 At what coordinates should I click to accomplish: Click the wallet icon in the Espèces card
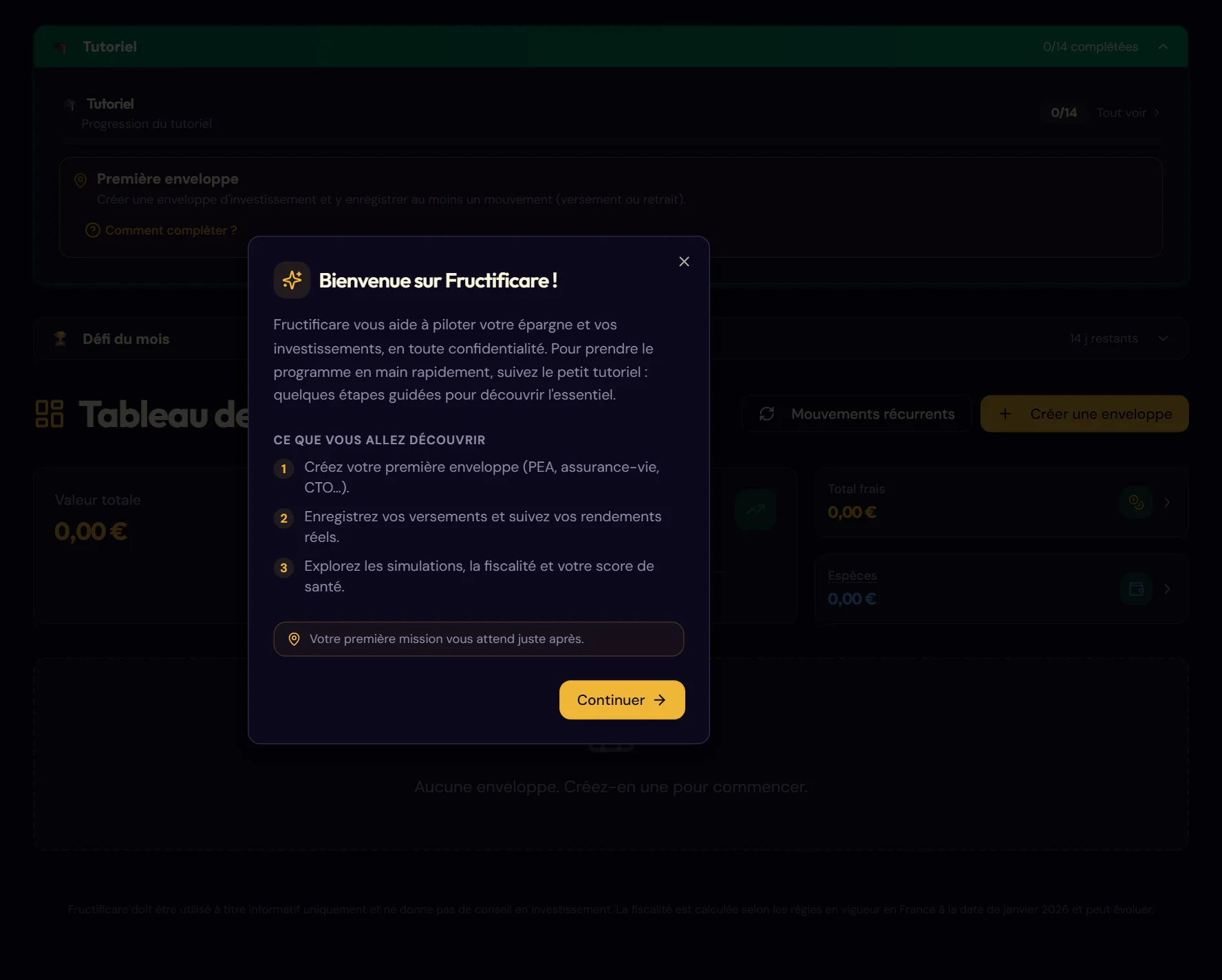[1136, 589]
